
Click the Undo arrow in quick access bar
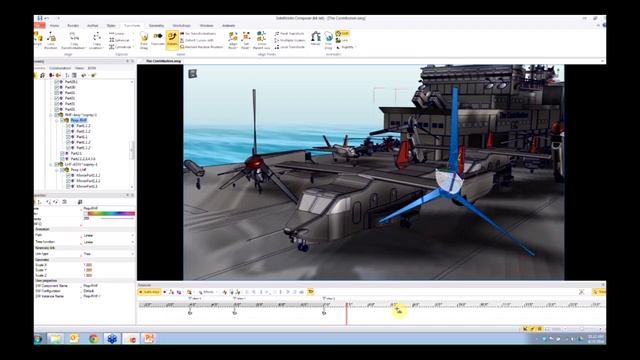[47, 18]
